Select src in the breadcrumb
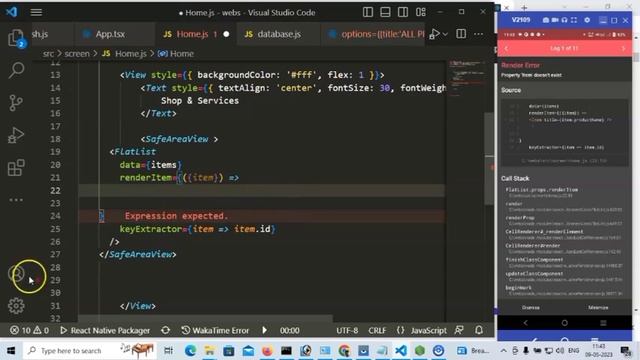Image resolution: width=640 pixels, height=360 pixels. point(48,53)
